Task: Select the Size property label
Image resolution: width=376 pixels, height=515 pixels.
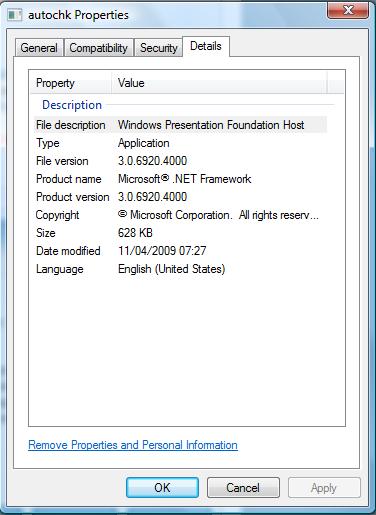Action: click(46, 233)
